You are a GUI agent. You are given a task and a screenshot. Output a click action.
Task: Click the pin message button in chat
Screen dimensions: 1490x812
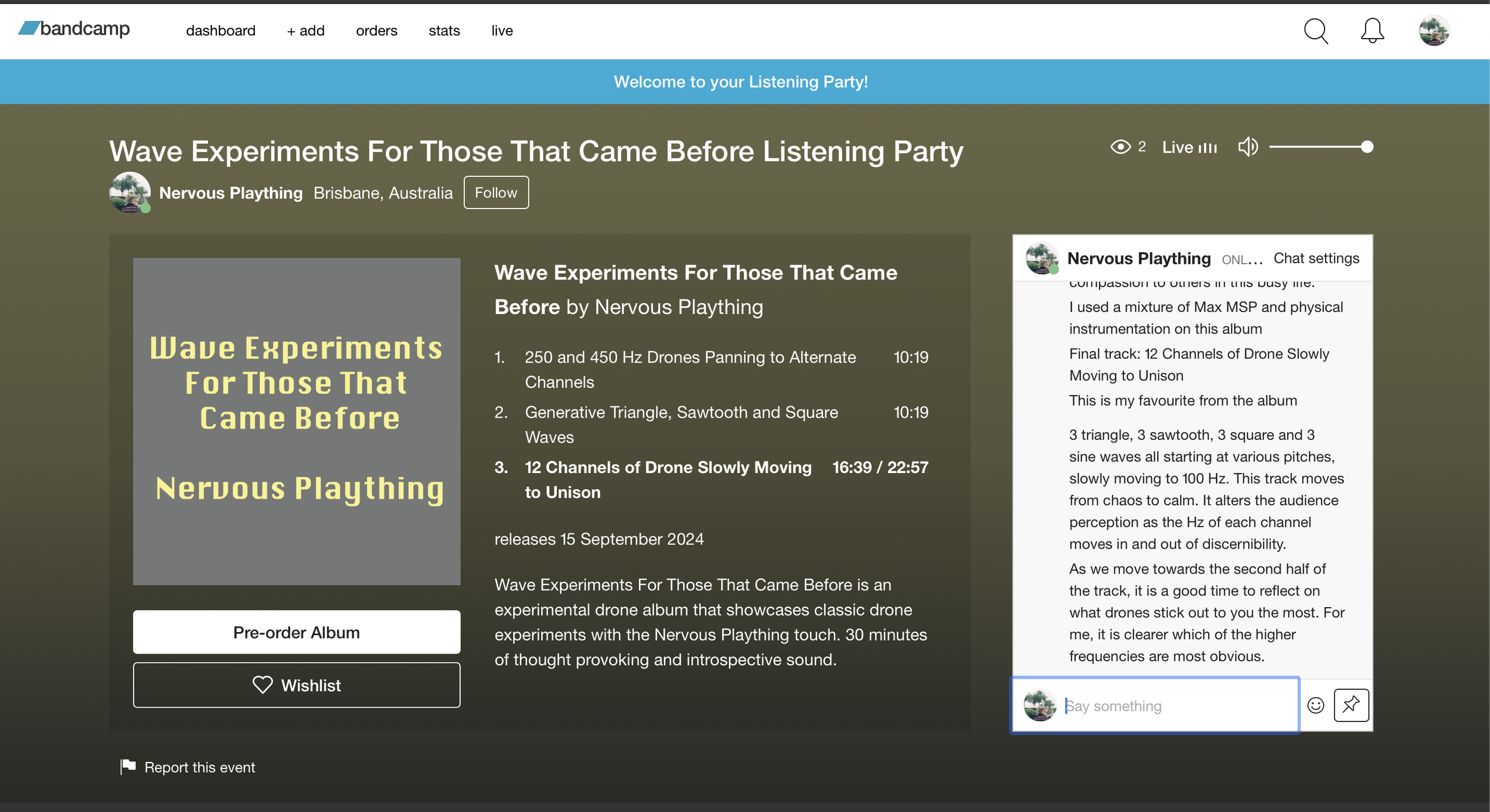(1351, 705)
